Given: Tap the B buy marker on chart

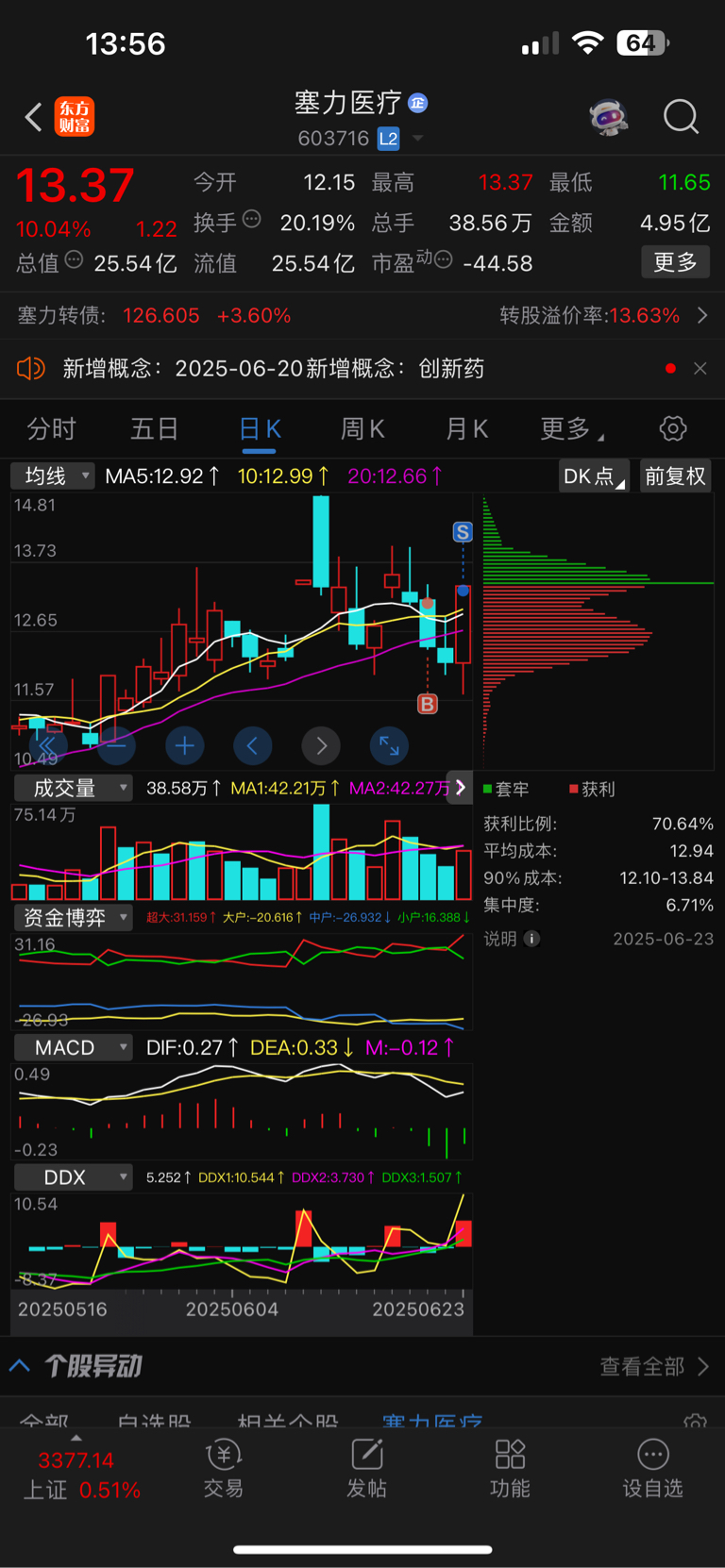Looking at the screenshot, I should 428,704.
